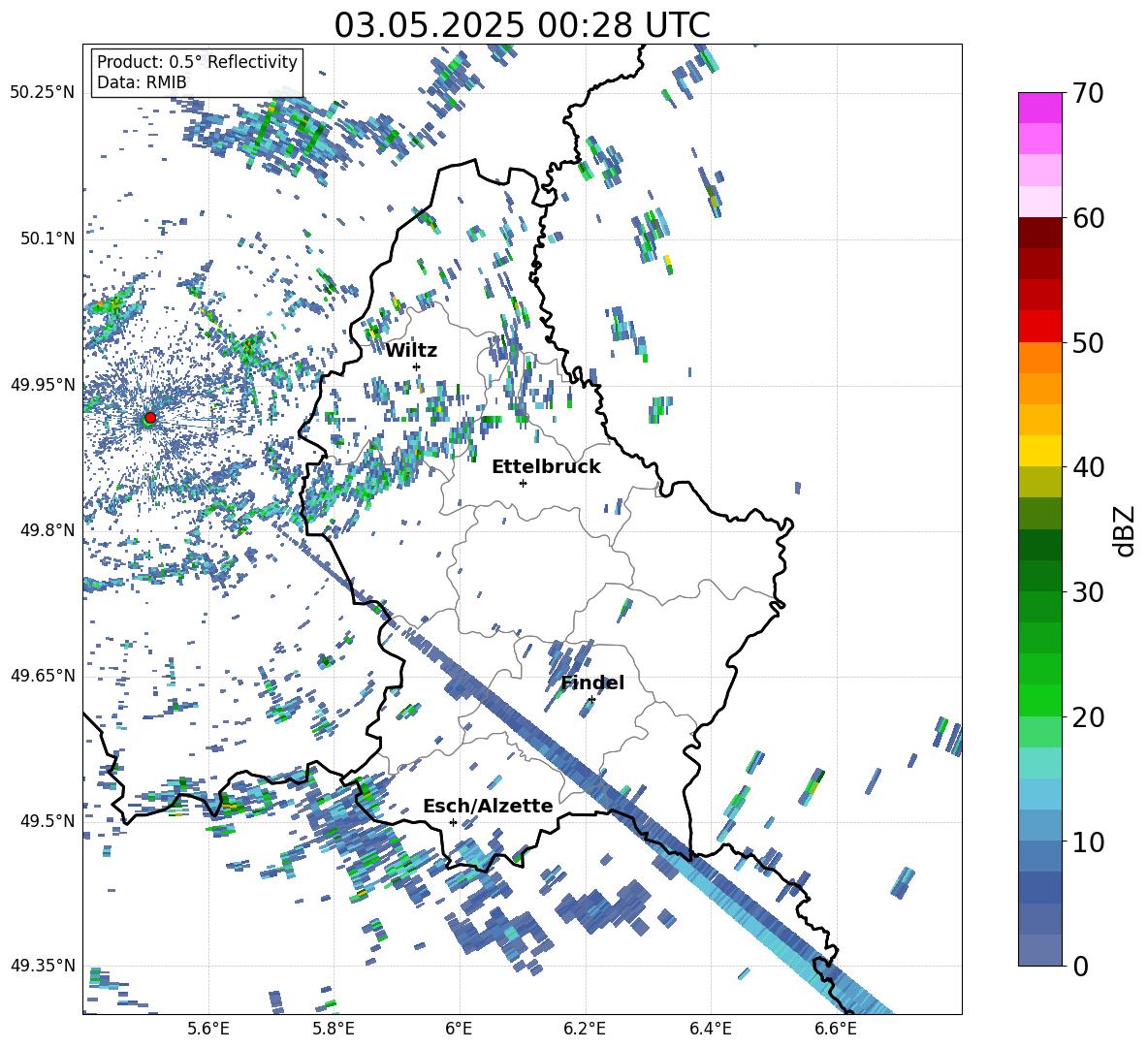The image size is (1148, 1048).
Task: Click the yellow colorbar swatch at 40
Action: coord(1039,451)
